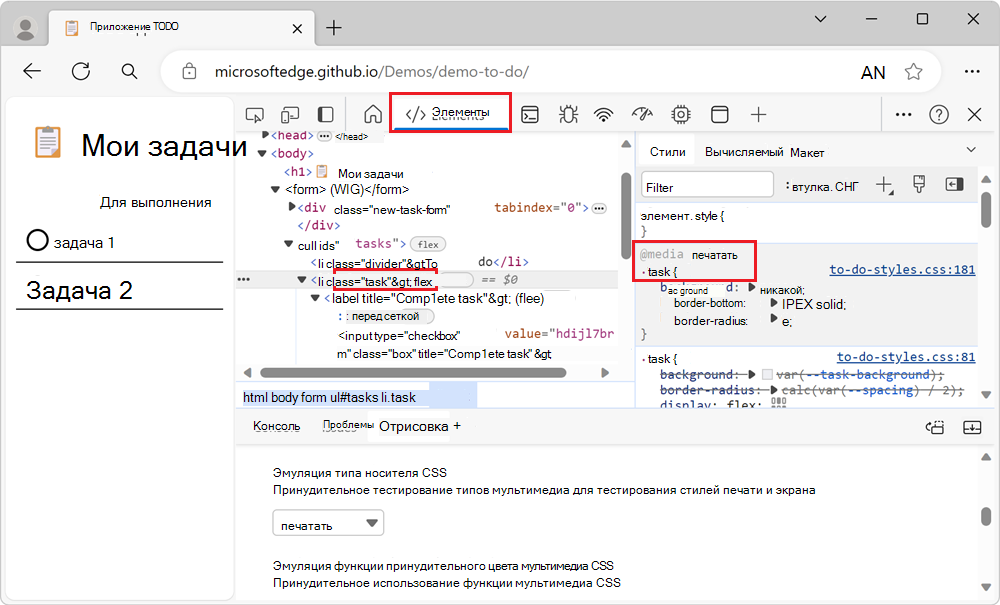Switch to the Элементы tab
This screenshot has width=1000, height=605.
click(450, 113)
